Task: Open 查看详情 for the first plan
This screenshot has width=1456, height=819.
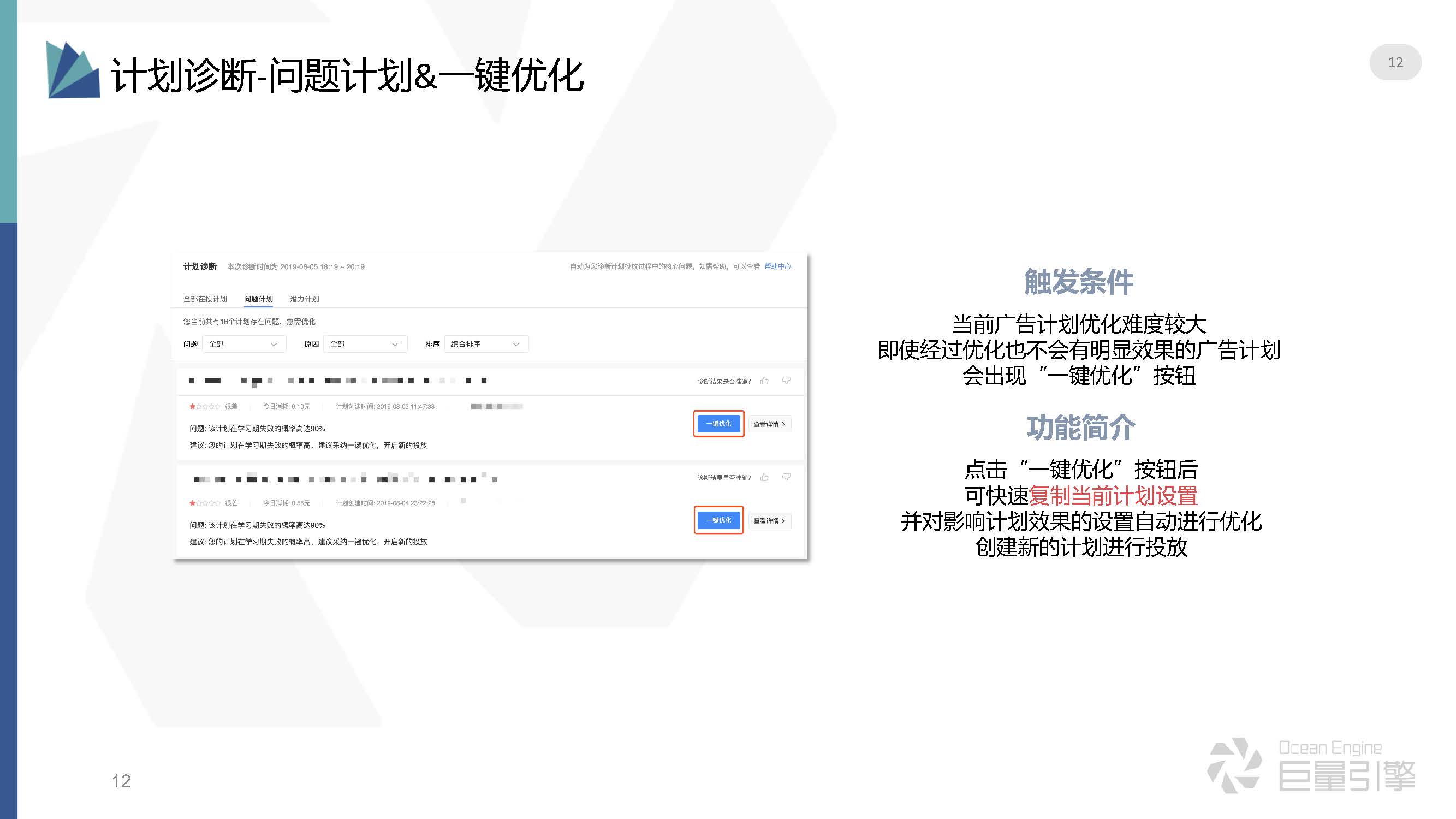Action: click(x=769, y=424)
